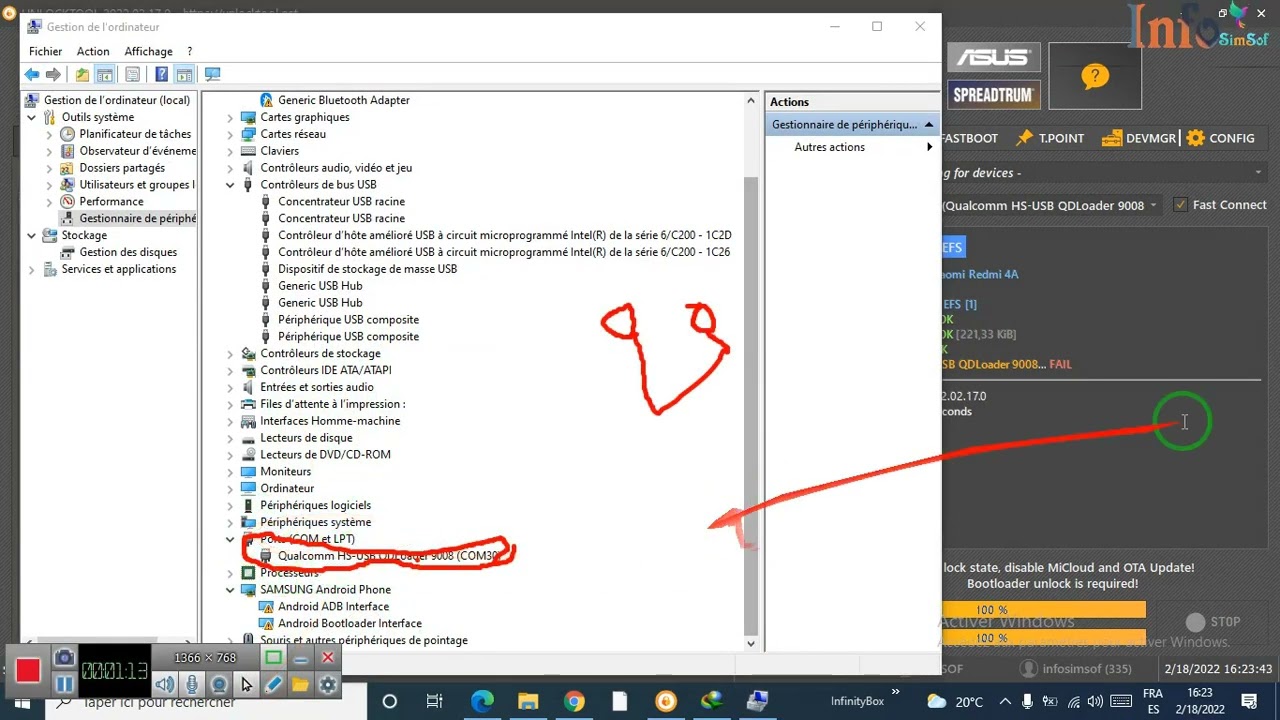Select Dossiers partagés in left tree
The height and width of the screenshot is (720, 1280).
[122, 168]
